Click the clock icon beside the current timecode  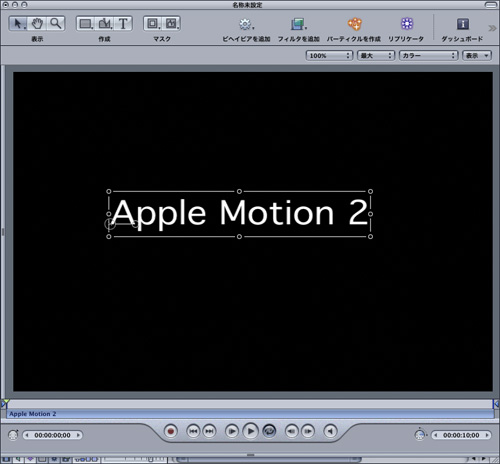[x=13, y=435]
